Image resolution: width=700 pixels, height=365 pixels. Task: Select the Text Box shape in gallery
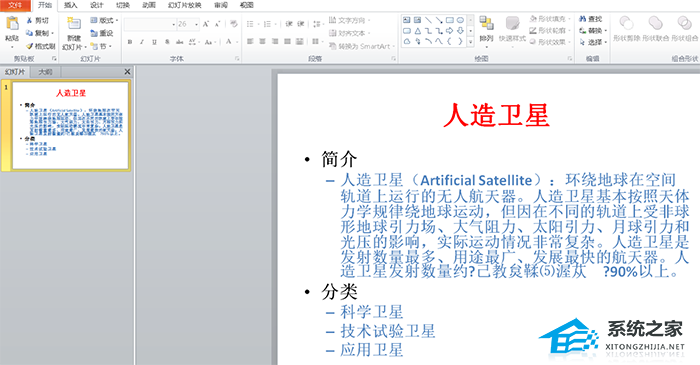[x=407, y=20]
